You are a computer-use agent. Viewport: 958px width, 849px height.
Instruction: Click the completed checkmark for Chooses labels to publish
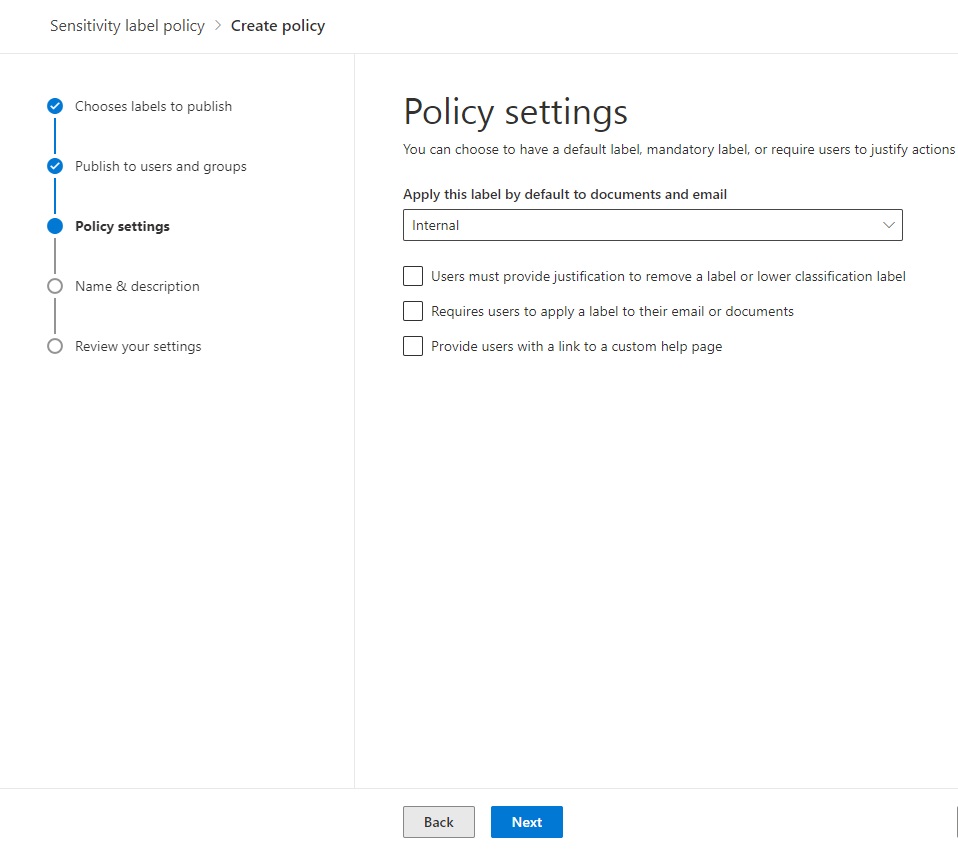click(x=54, y=105)
